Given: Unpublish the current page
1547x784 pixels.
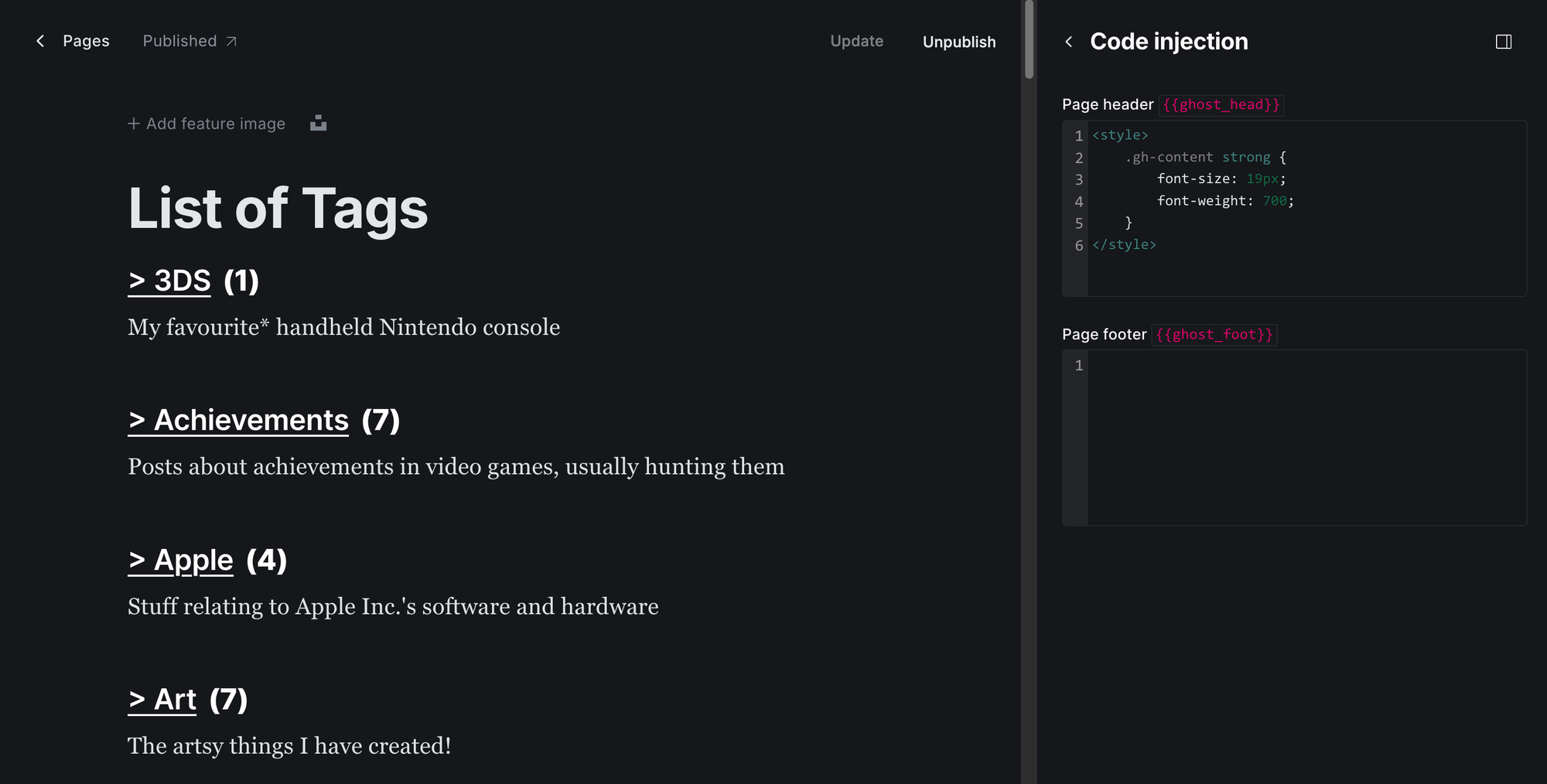Looking at the screenshot, I should [958, 42].
